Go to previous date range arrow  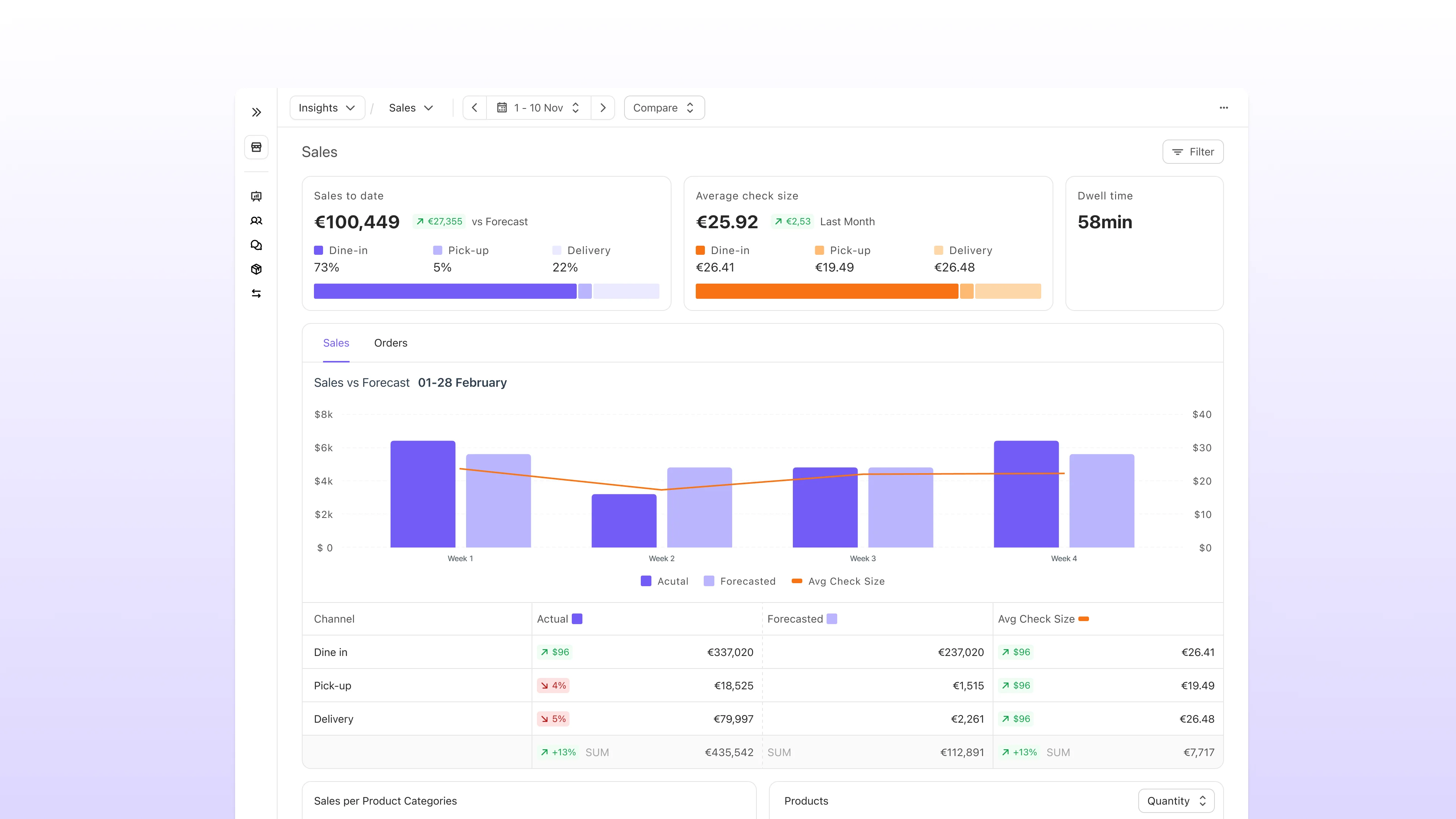[x=475, y=107]
